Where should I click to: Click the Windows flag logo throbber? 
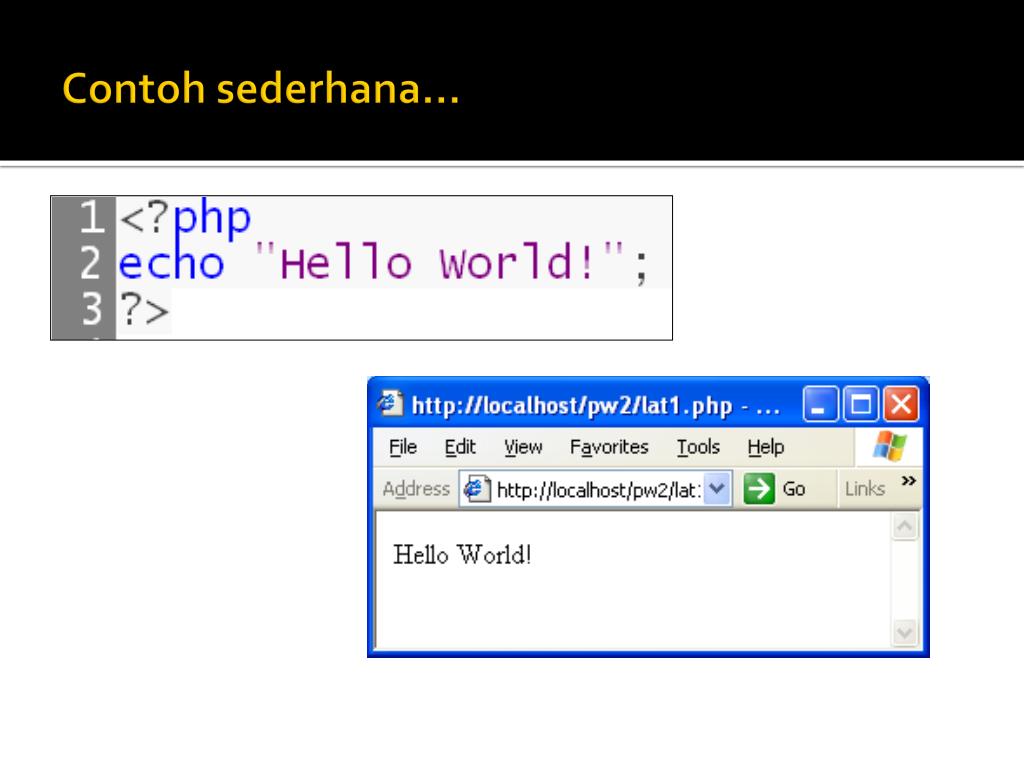pyautogui.click(x=889, y=447)
